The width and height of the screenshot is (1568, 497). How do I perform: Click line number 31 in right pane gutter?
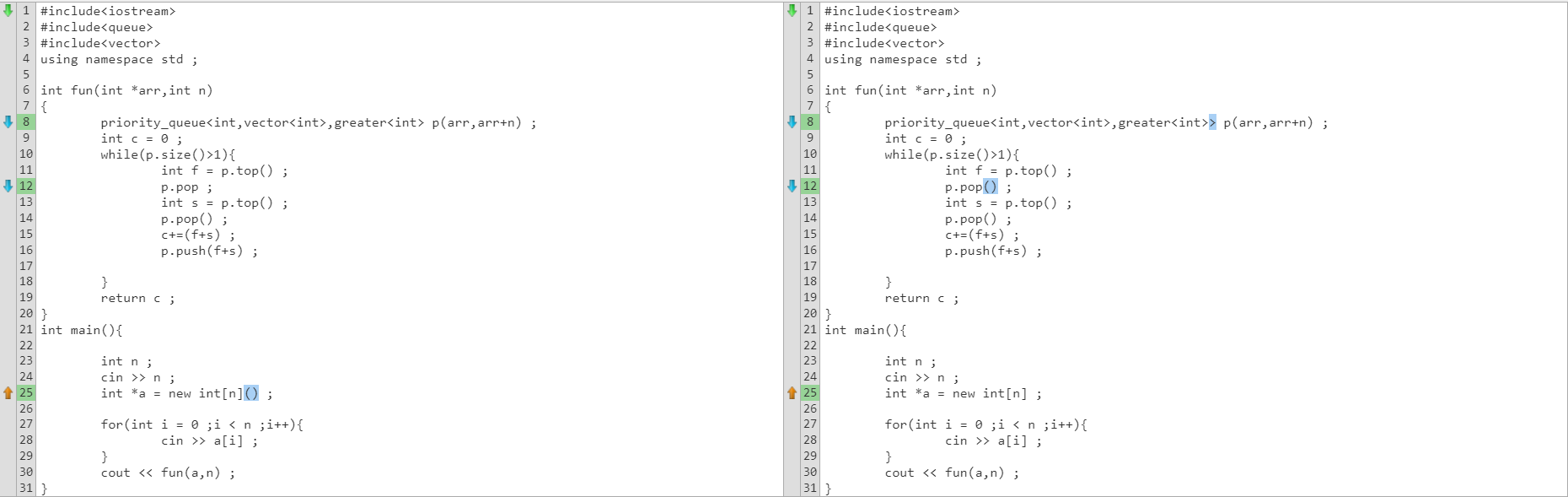[x=810, y=488]
